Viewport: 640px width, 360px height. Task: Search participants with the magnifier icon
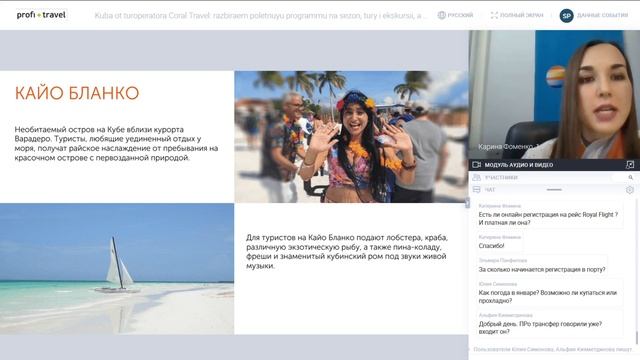coord(631,177)
